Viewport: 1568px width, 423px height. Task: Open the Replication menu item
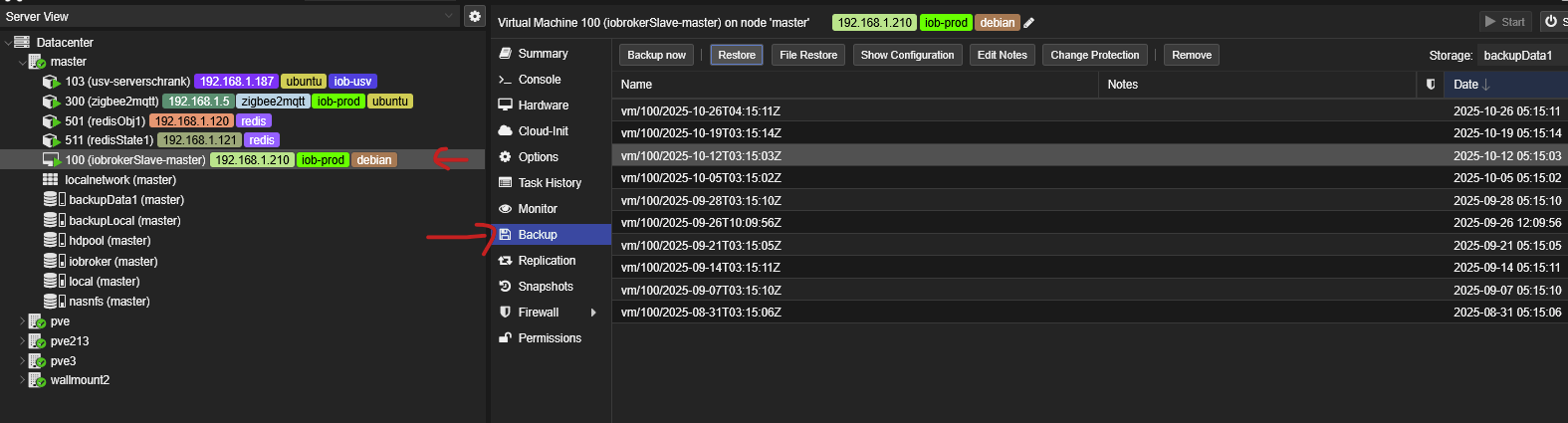[x=547, y=261]
